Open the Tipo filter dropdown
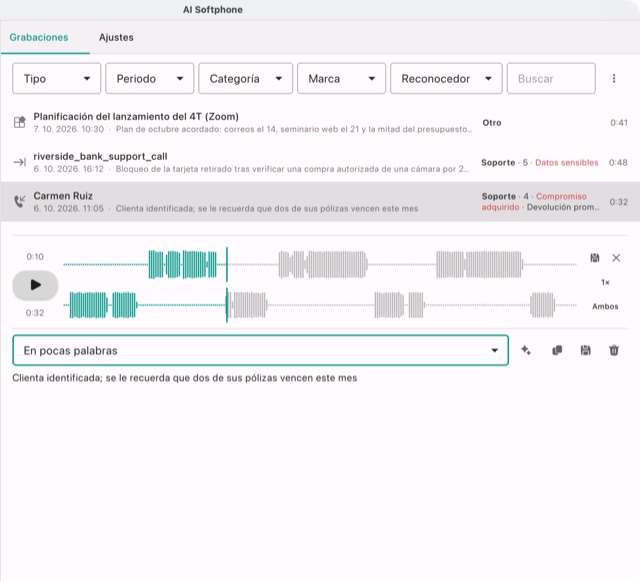The image size is (640, 581). click(x=56, y=78)
